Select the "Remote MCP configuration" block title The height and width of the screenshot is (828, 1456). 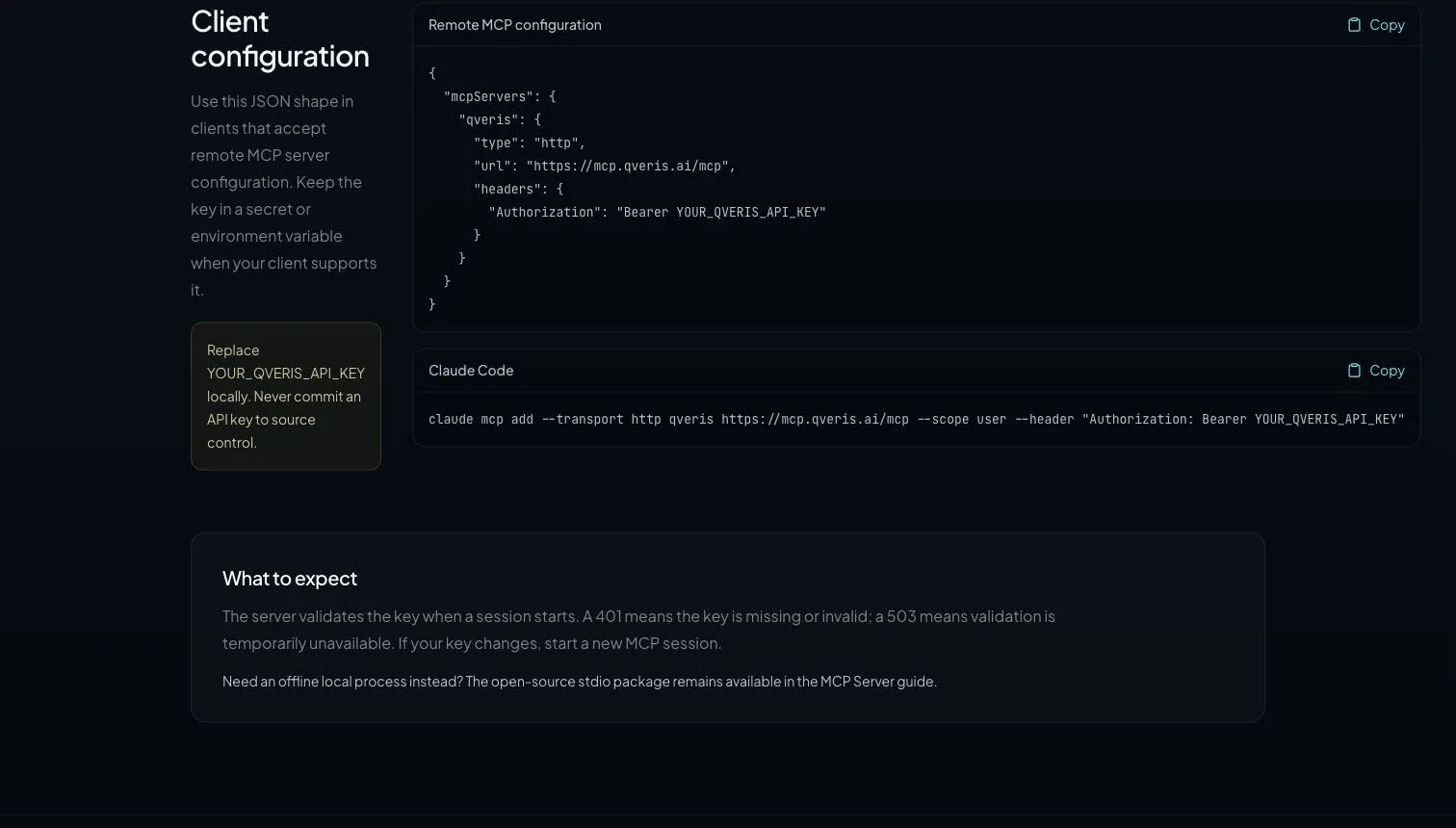point(515,25)
